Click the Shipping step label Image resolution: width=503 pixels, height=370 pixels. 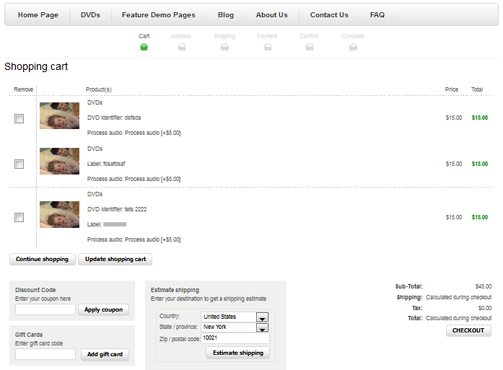click(224, 36)
